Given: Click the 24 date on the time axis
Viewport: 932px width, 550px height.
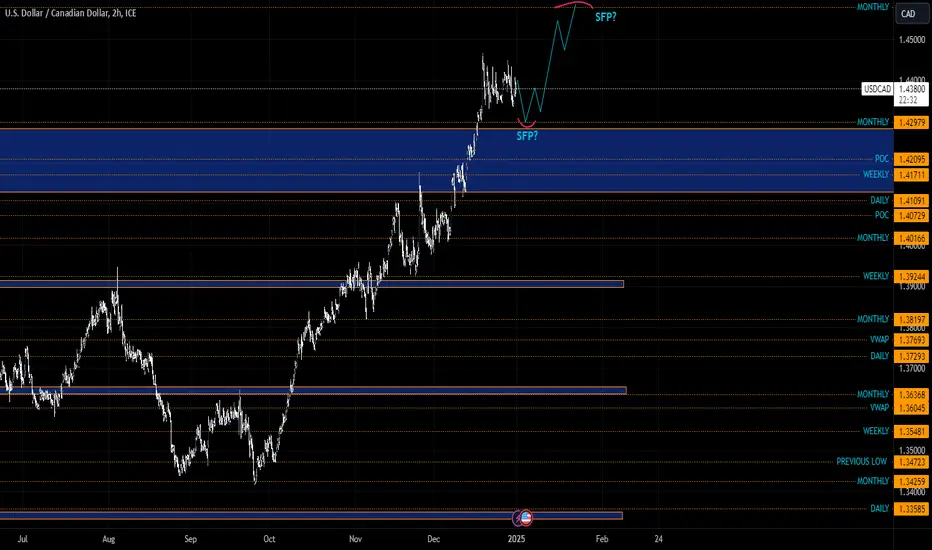Looking at the screenshot, I should (x=659, y=539).
